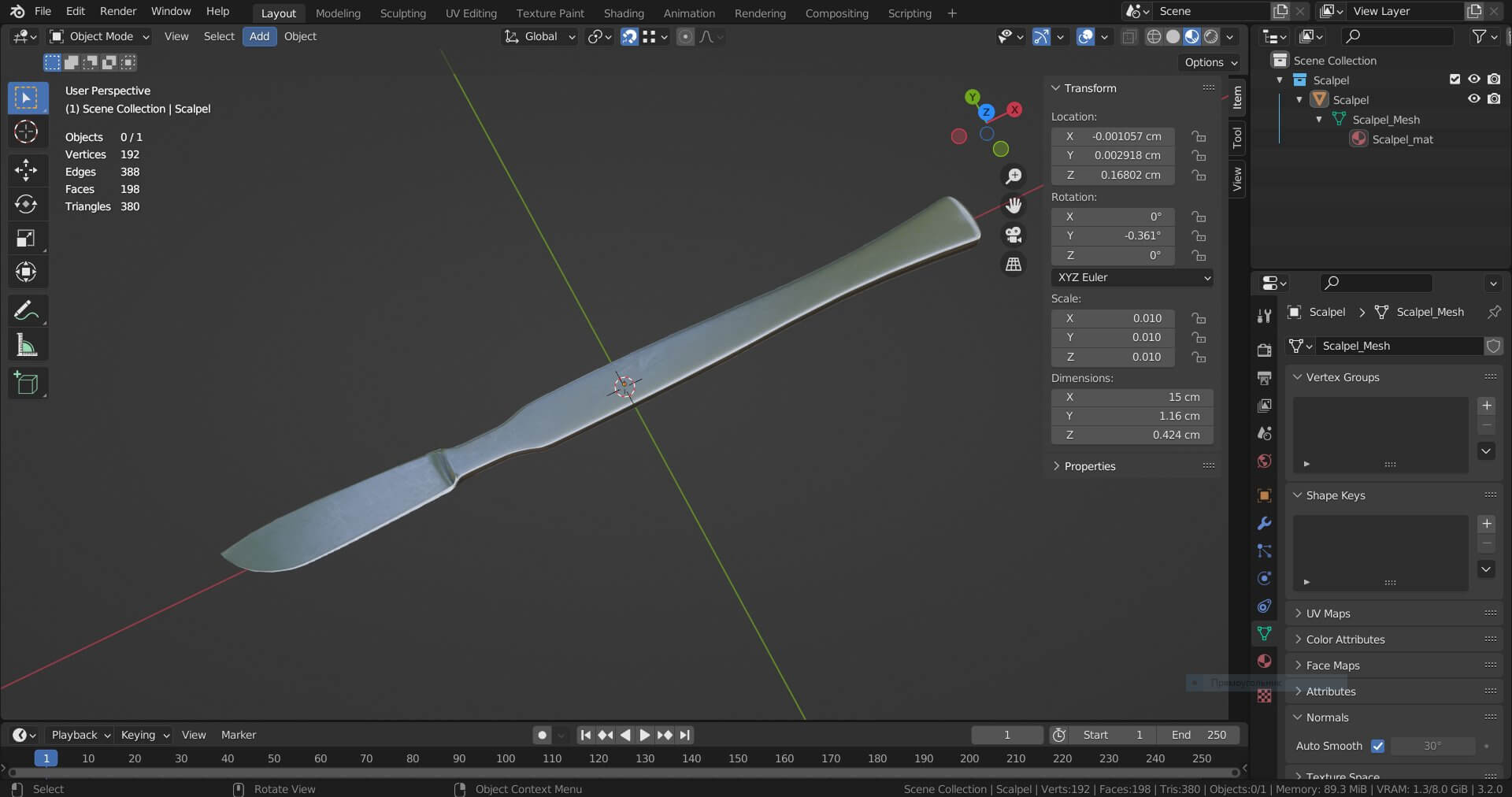Click the Z rotation value field
The image size is (1512, 797).
1113,255
